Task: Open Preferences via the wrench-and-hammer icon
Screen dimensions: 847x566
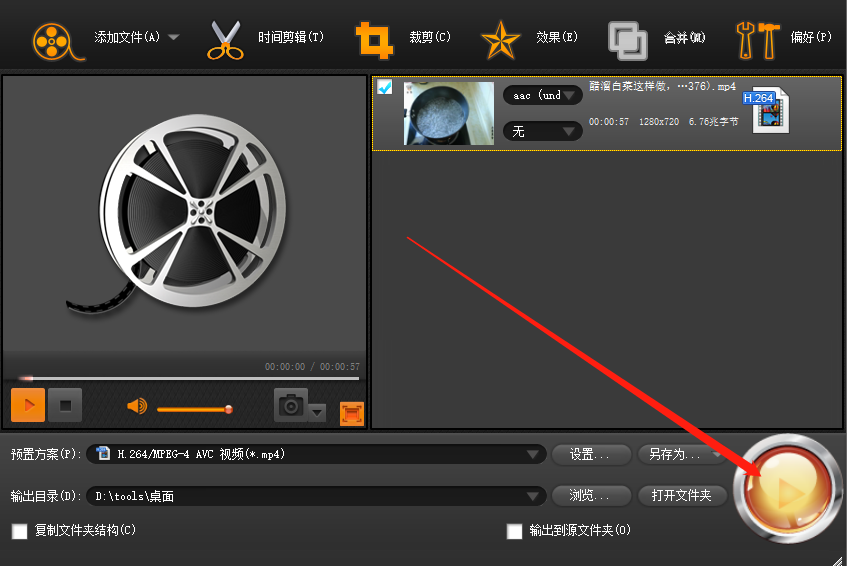Action: pyautogui.click(x=758, y=41)
